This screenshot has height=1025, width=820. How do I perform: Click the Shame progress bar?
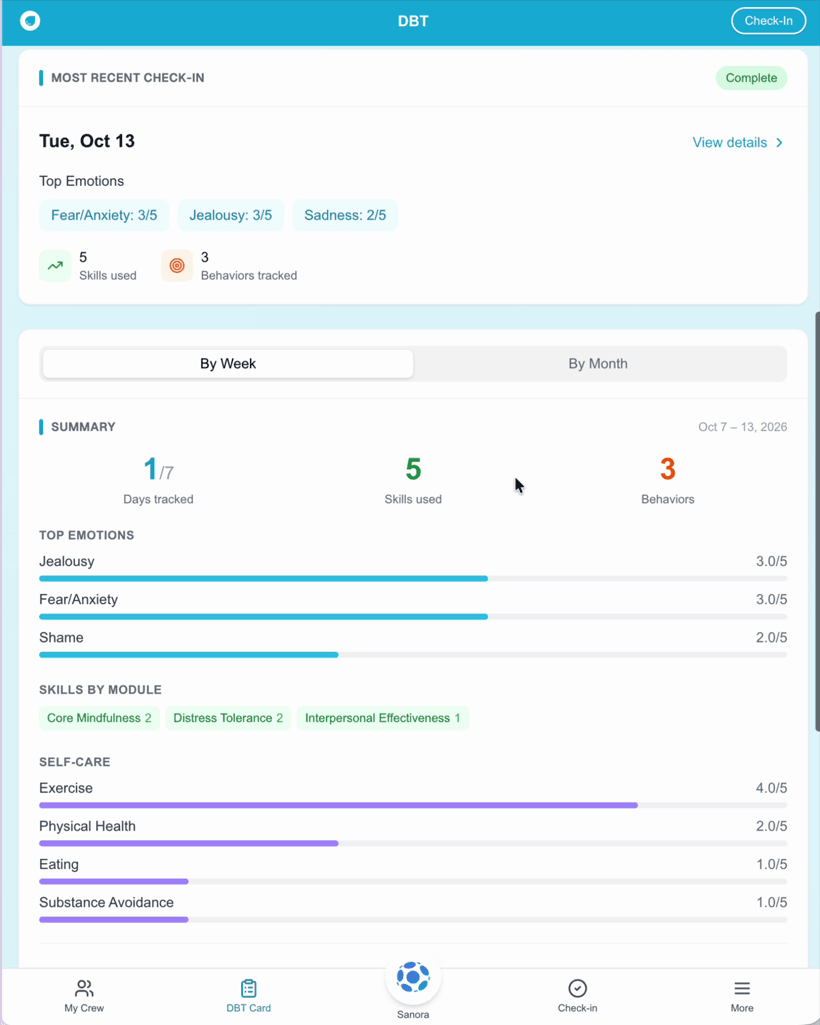pyautogui.click(x=413, y=654)
